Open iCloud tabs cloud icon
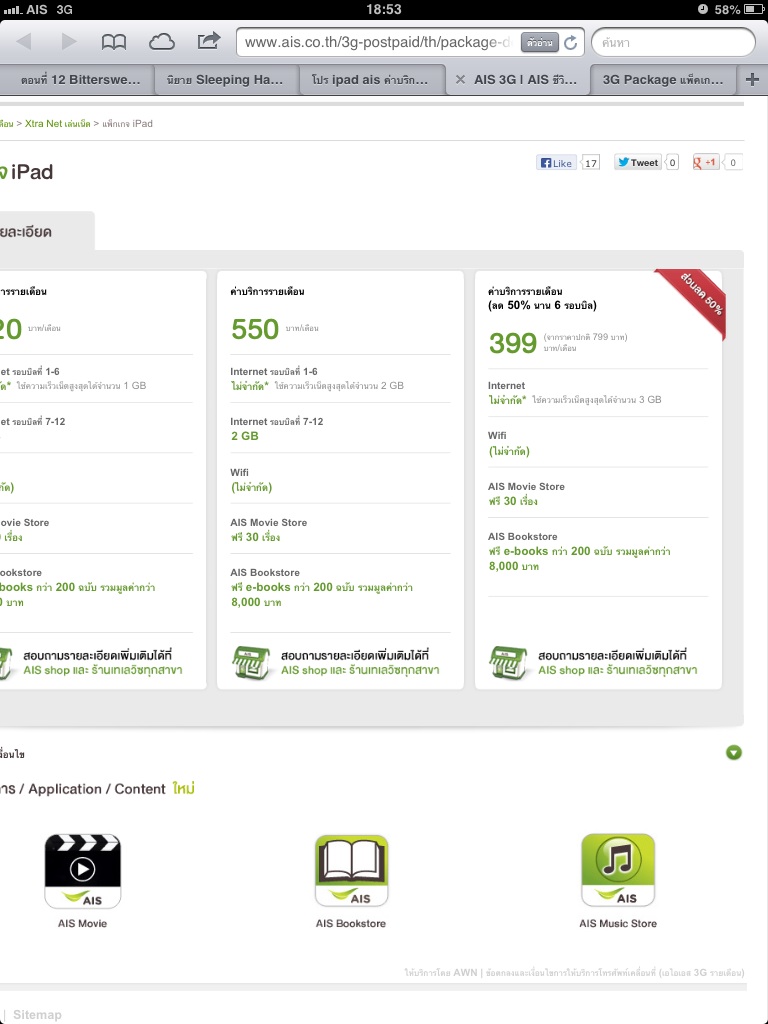Image resolution: width=768 pixels, height=1024 pixels. coord(161,42)
